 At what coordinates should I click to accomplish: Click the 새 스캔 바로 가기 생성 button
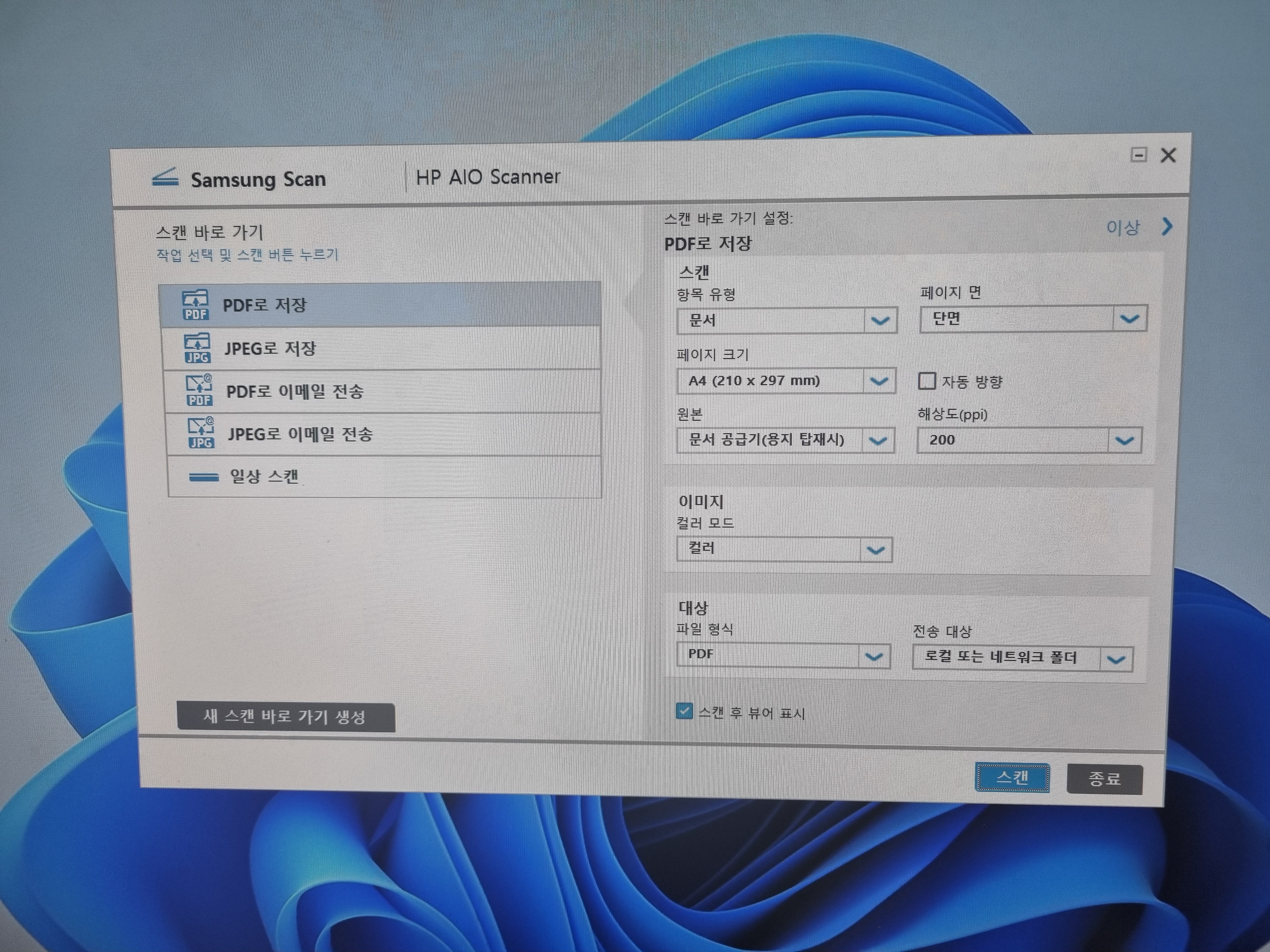[285, 717]
